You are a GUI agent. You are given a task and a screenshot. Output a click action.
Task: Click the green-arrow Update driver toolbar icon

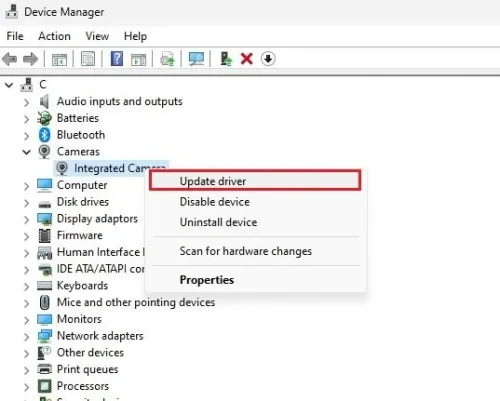[226, 59]
